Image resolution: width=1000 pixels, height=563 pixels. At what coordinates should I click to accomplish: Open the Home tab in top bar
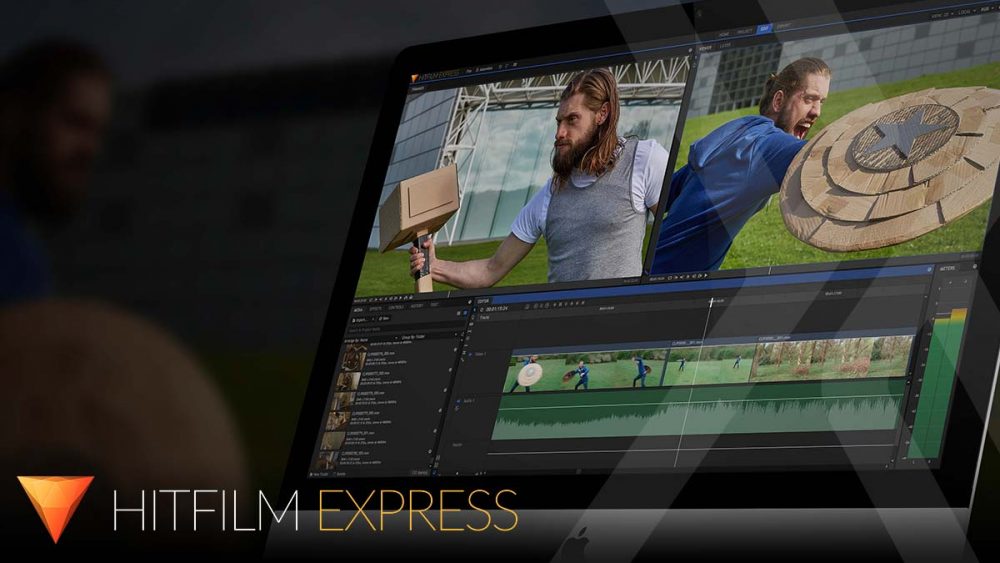(x=724, y=33)
